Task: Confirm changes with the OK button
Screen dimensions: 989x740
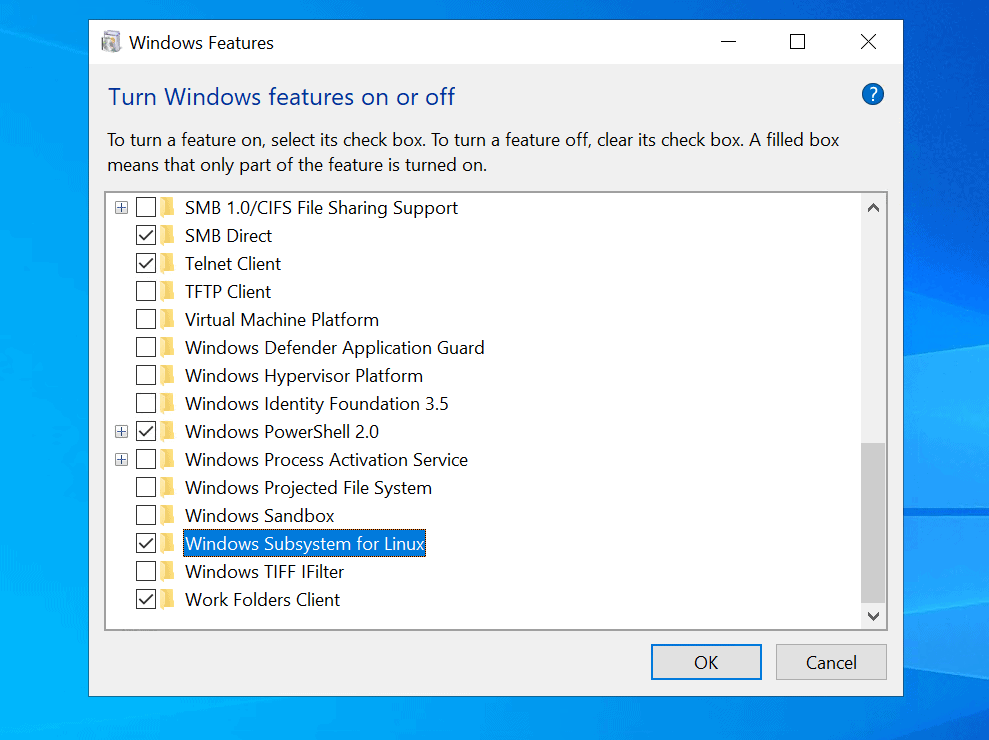Action: (x=706, y=662)
